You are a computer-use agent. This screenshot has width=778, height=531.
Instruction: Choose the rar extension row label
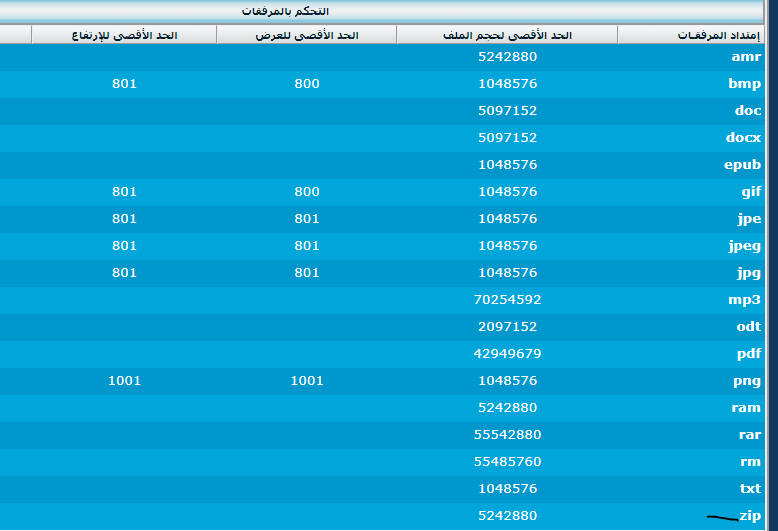point(749,435)
